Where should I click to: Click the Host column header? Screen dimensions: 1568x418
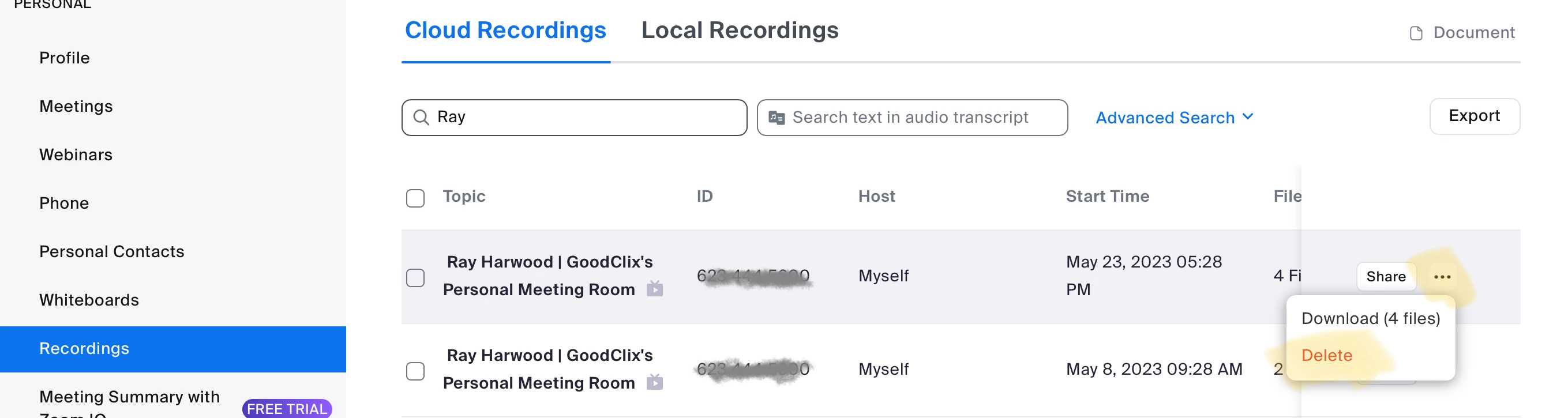tap(876, 196)
